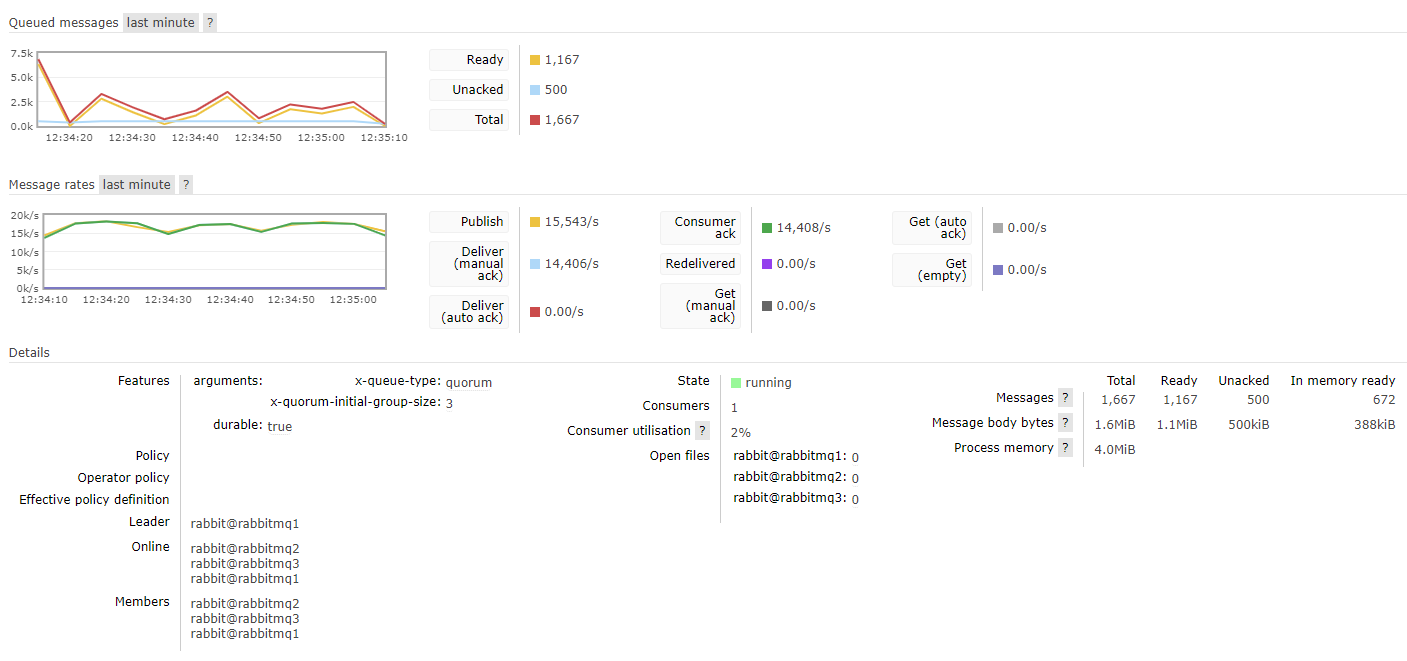Viewport: 1407px width, 661px height.
Task: Open help for Message rates section
Action: tap(186, 184)
